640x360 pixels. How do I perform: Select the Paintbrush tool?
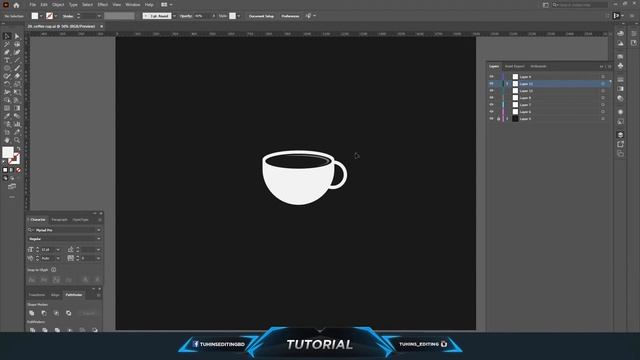17,68
